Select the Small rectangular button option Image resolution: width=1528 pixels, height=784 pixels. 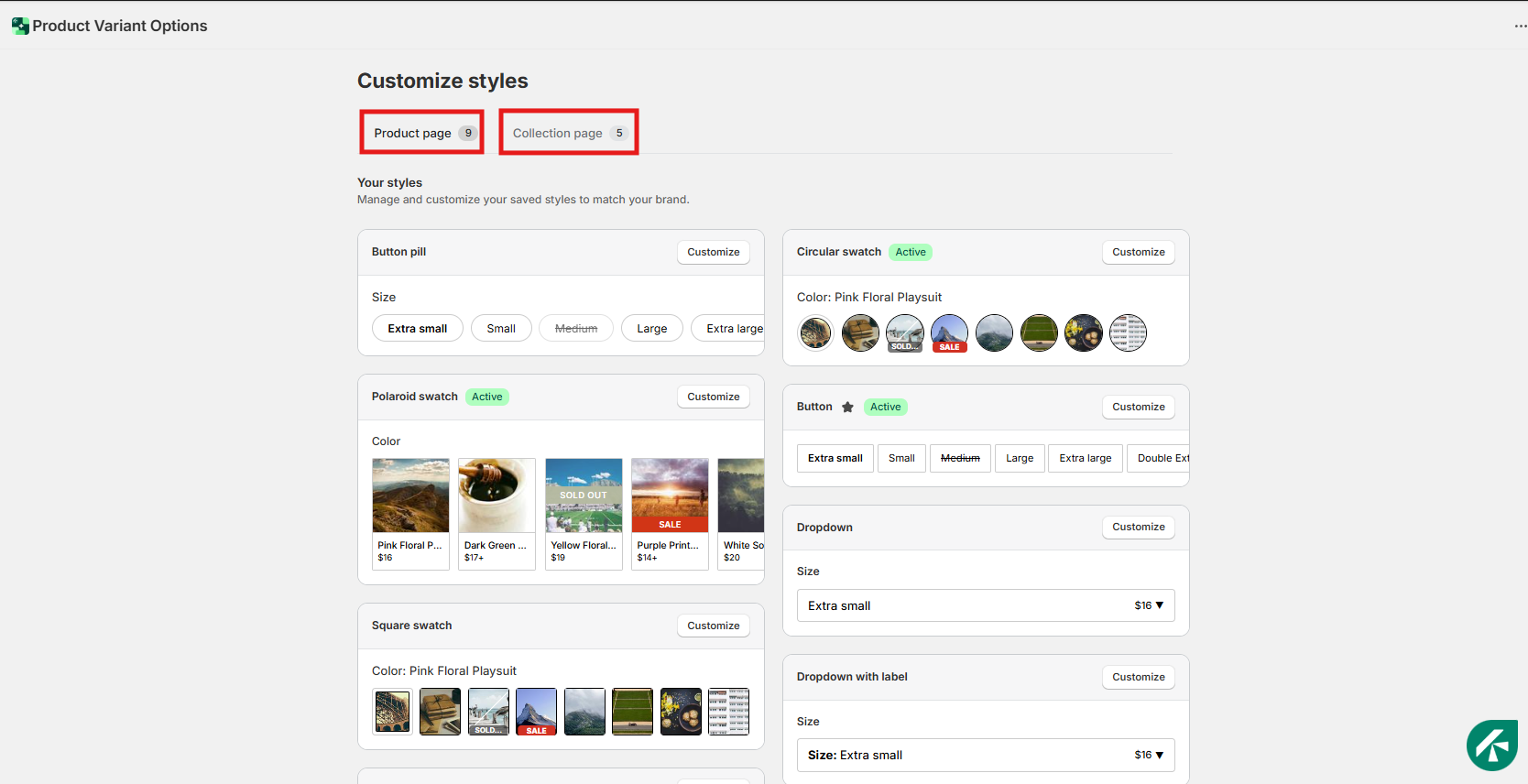coord(901,458)
